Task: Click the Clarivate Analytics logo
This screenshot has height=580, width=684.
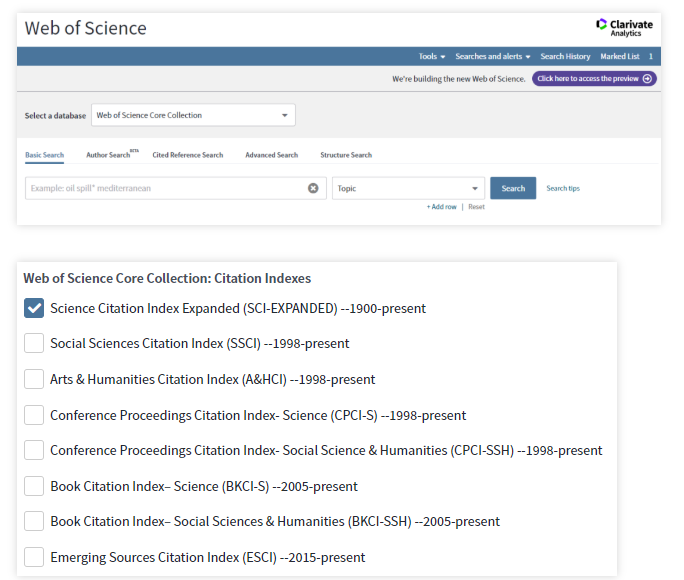Action: (624, 27)
